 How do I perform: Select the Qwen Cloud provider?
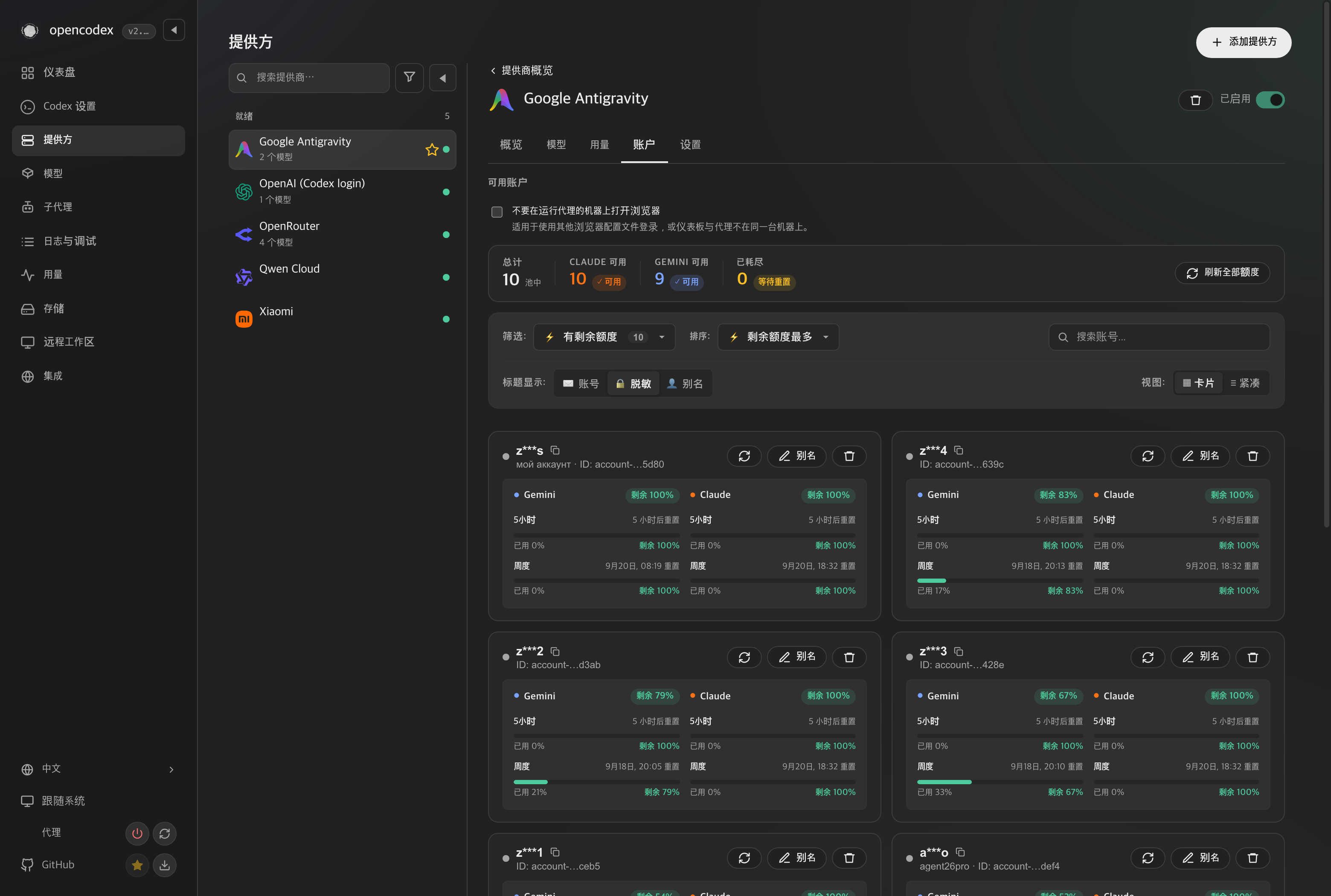(x=342, y=277)
